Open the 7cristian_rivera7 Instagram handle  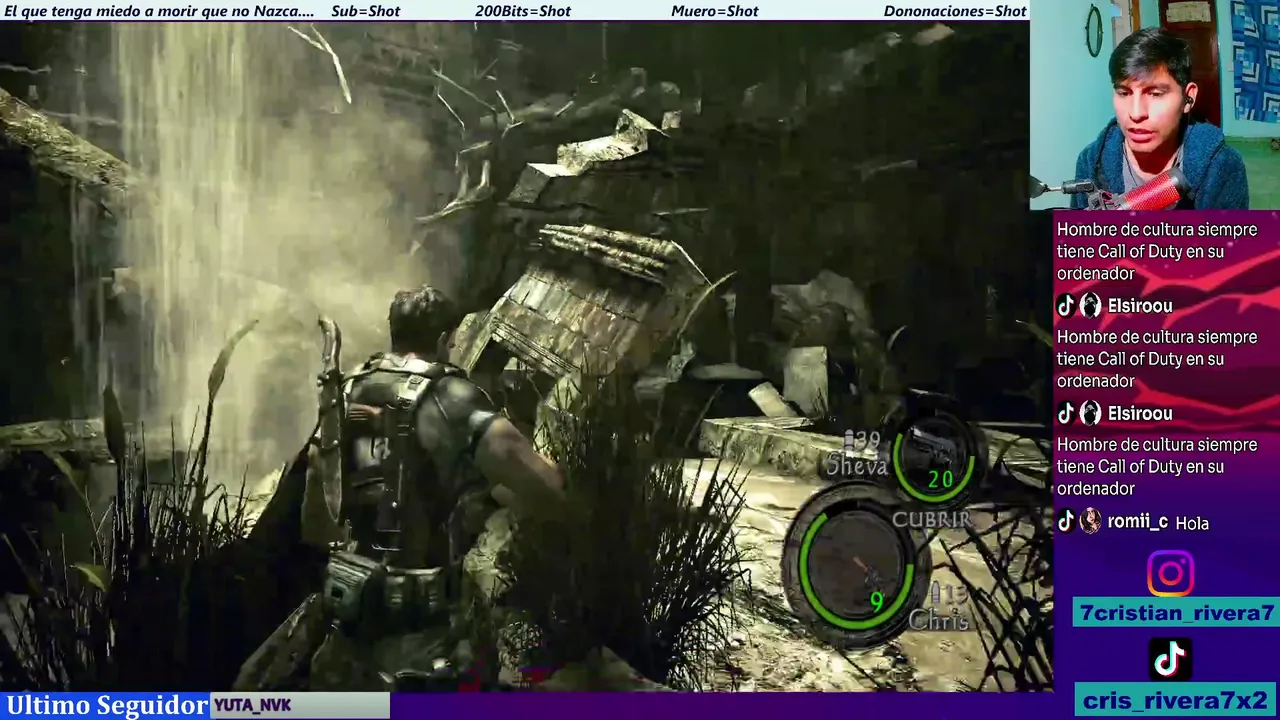pyautogui.click(x=1176, y=613)
